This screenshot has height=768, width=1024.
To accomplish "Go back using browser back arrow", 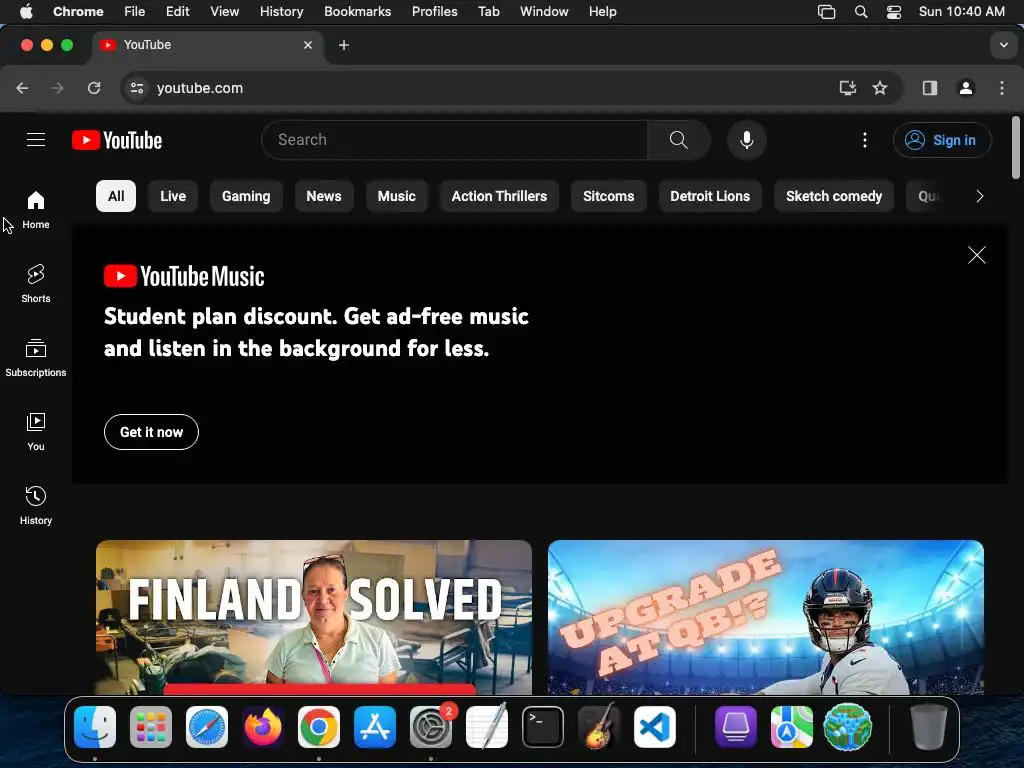I will coord(22,88).
